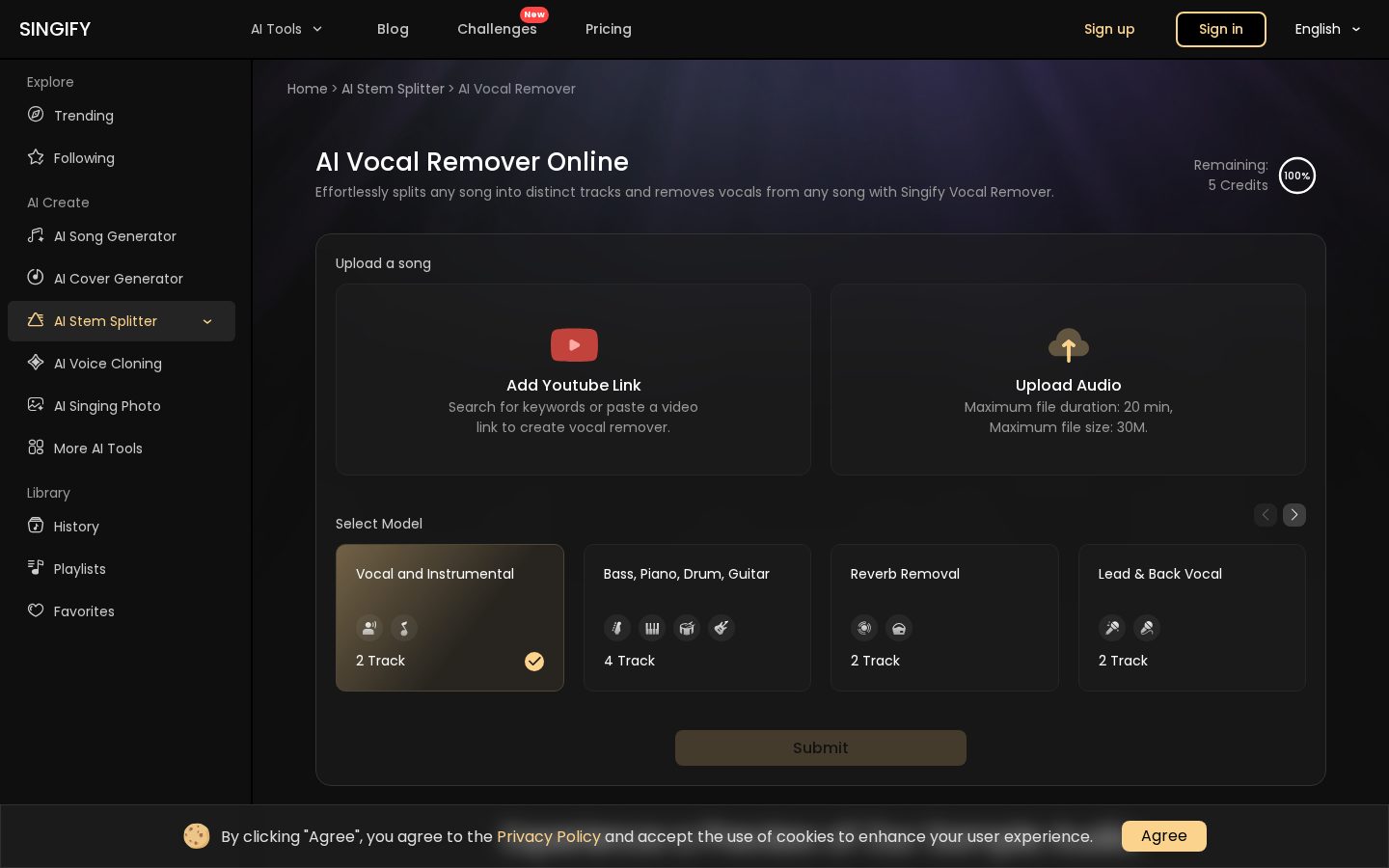Click the lead vocal microphone icon

(1112, 628)
